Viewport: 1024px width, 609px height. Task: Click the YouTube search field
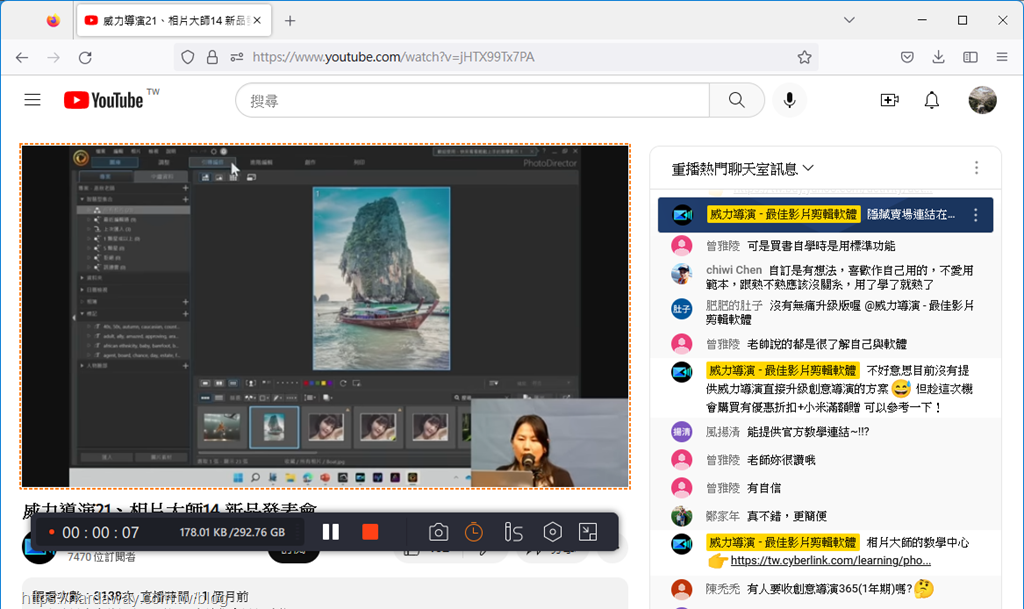[472, 101]
